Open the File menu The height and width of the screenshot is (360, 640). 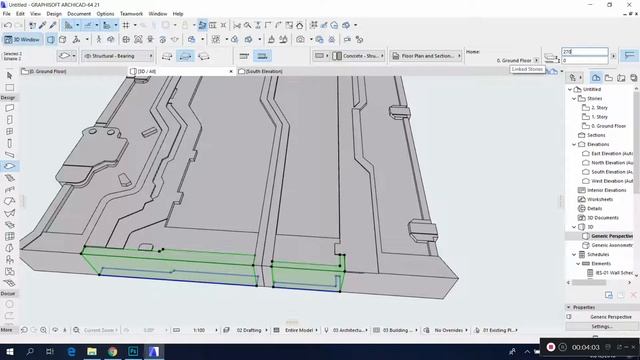tap(7, 14)
